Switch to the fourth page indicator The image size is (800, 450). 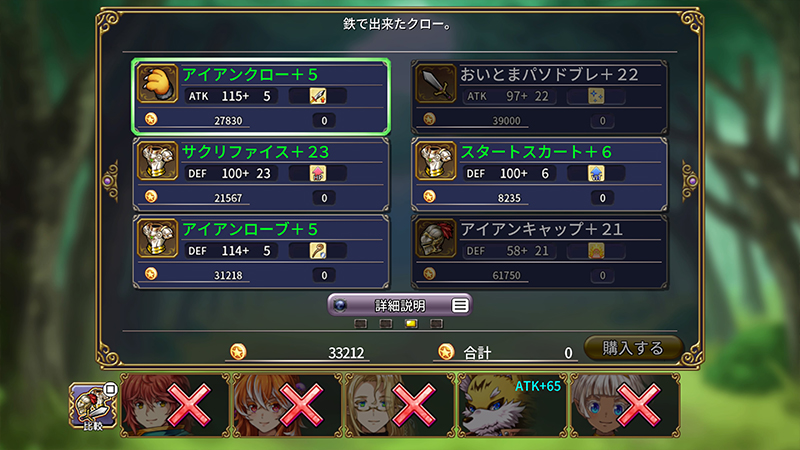436,324
